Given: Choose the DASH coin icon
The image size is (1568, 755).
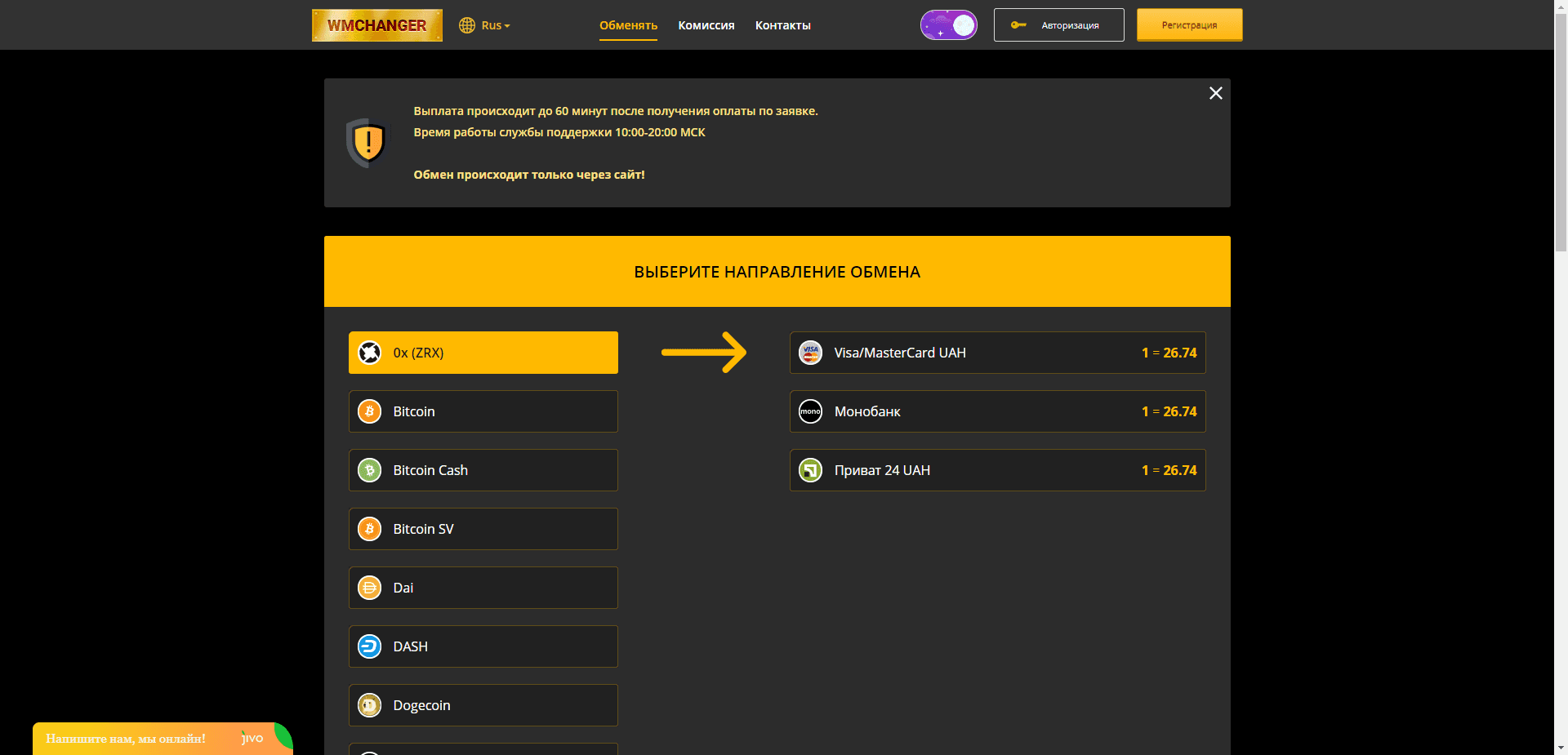Looking at the screenshot, I should click(370, 646).
